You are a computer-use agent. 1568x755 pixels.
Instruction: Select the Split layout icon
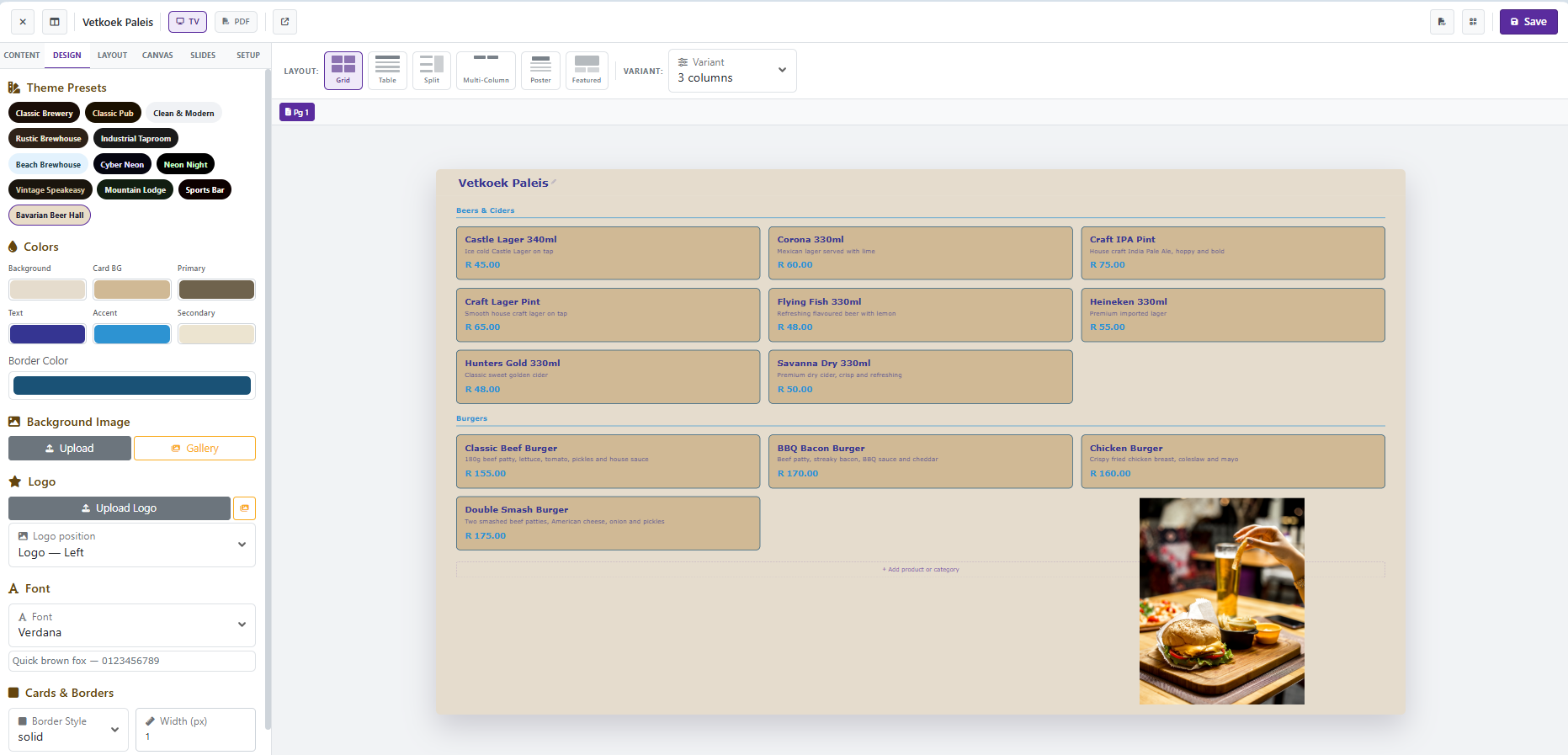click(432, 71)
